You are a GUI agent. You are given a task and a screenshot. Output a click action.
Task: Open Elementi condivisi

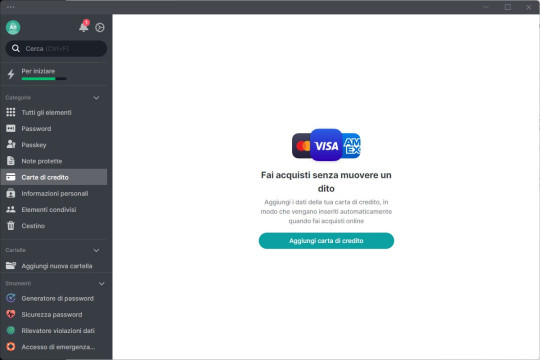[49, 210]
